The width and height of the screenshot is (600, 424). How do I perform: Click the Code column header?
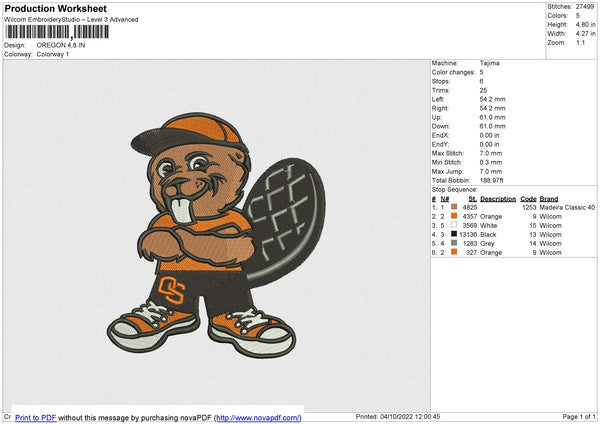[529, 198]
